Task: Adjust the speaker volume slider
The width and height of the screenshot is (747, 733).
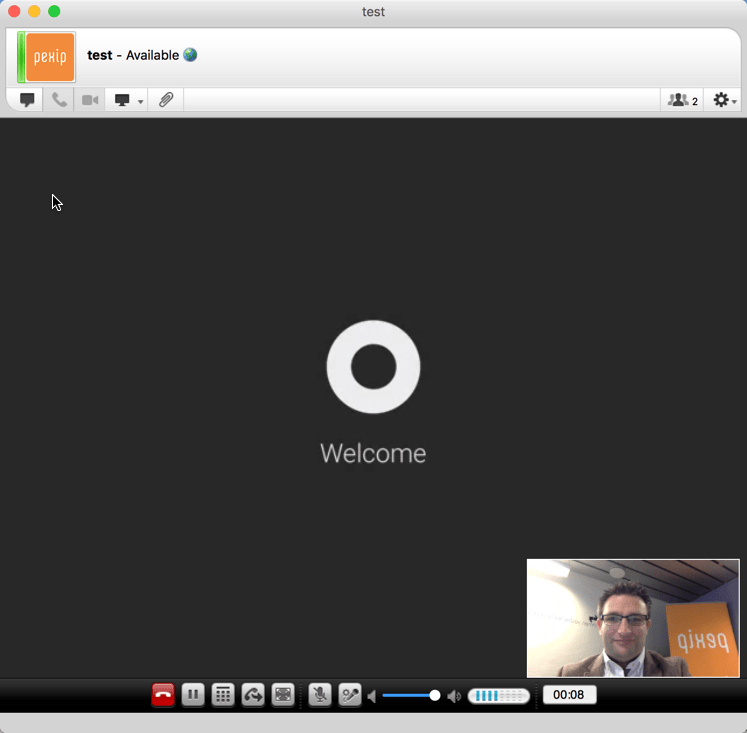Action: 411,696
